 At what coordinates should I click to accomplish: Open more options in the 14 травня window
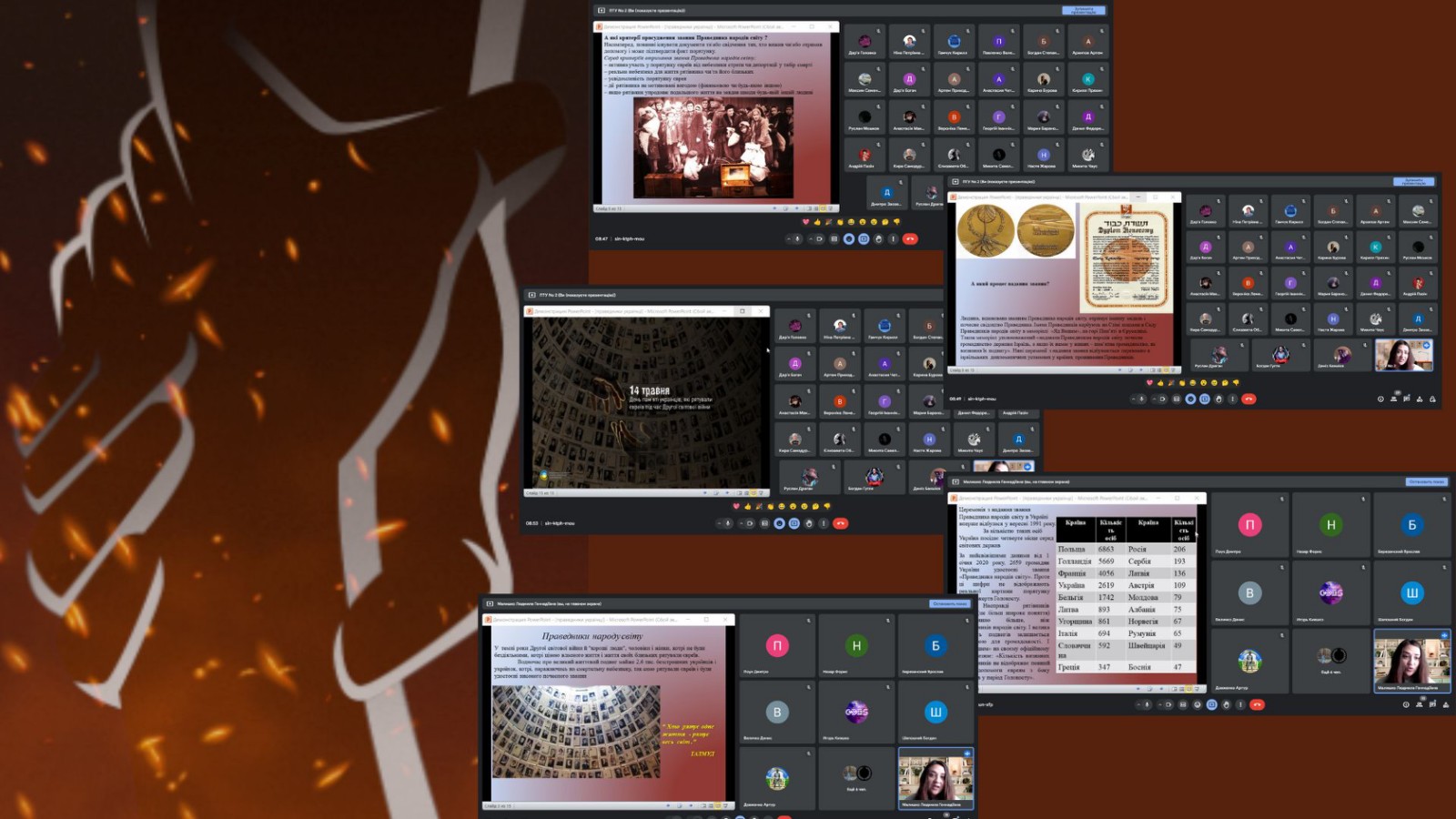click(x=824, y=523)
